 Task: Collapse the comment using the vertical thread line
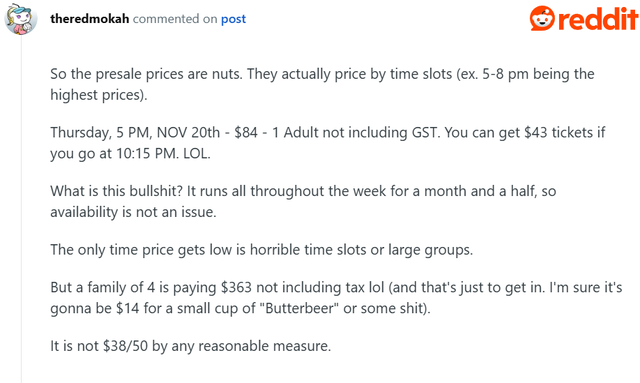point(21,210)
